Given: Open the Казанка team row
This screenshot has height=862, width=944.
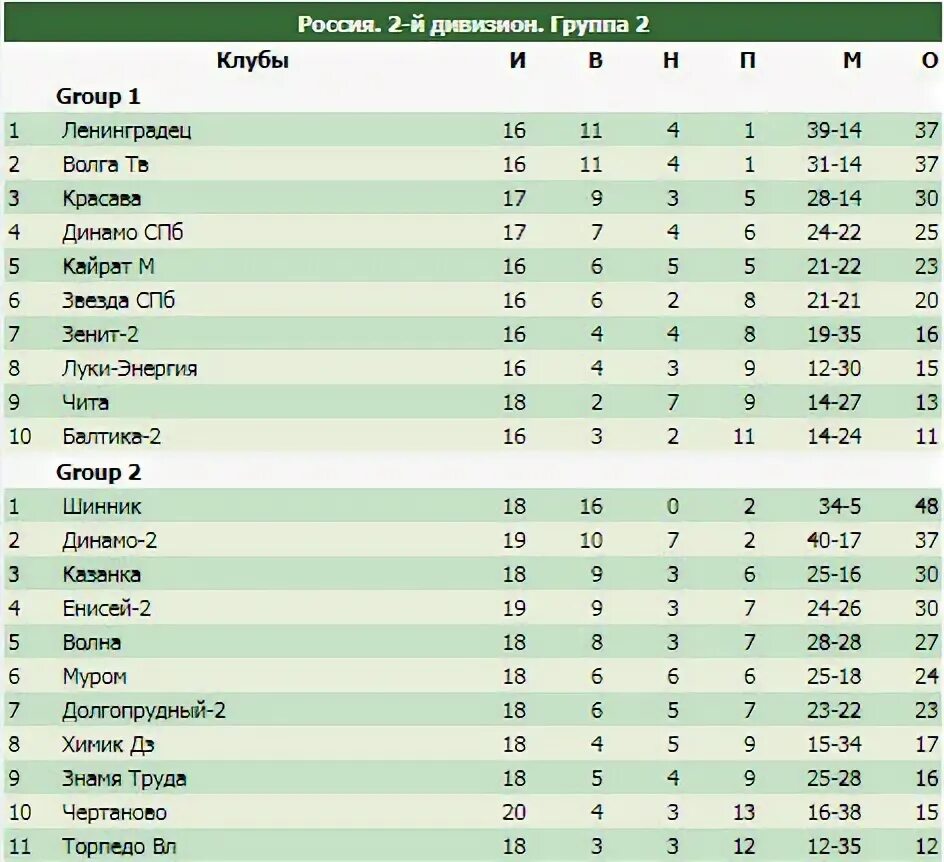Looking at the screenshot, I should coord(472,574).
